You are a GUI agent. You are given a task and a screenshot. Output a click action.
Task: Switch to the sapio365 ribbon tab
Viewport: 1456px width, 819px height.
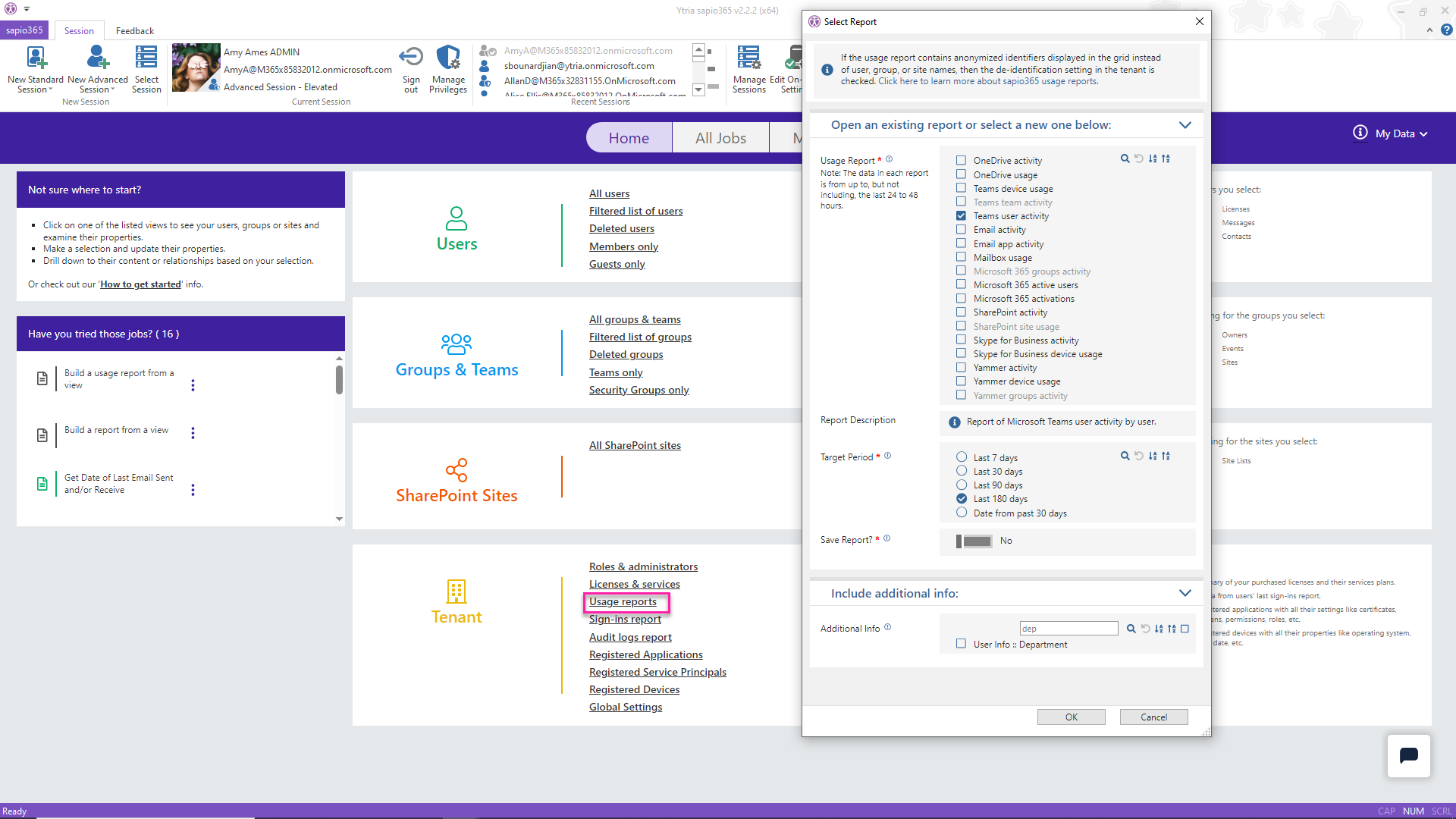click(x=24, y=30)
